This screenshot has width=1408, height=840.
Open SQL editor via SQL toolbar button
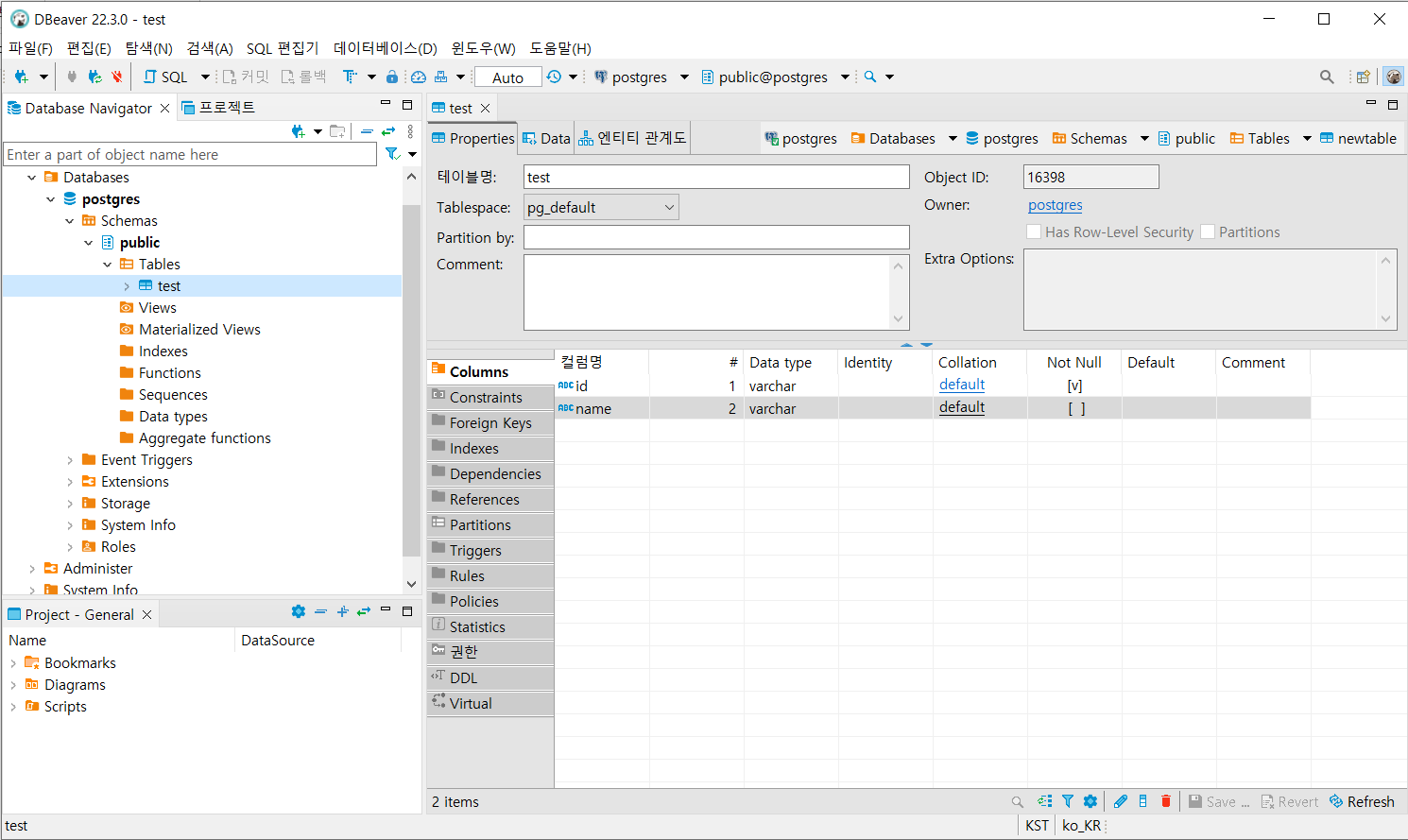click(x=166, y=77)
